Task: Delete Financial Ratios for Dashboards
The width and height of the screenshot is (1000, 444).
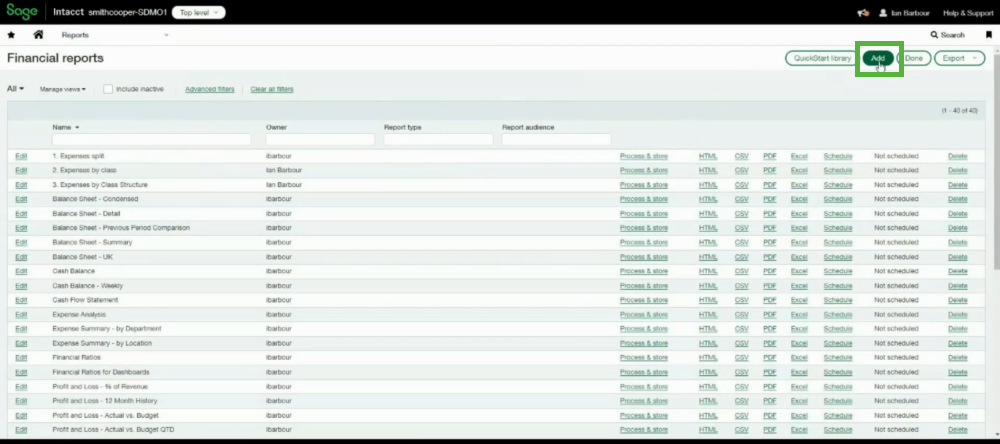Action: click(x=957, y=372)
